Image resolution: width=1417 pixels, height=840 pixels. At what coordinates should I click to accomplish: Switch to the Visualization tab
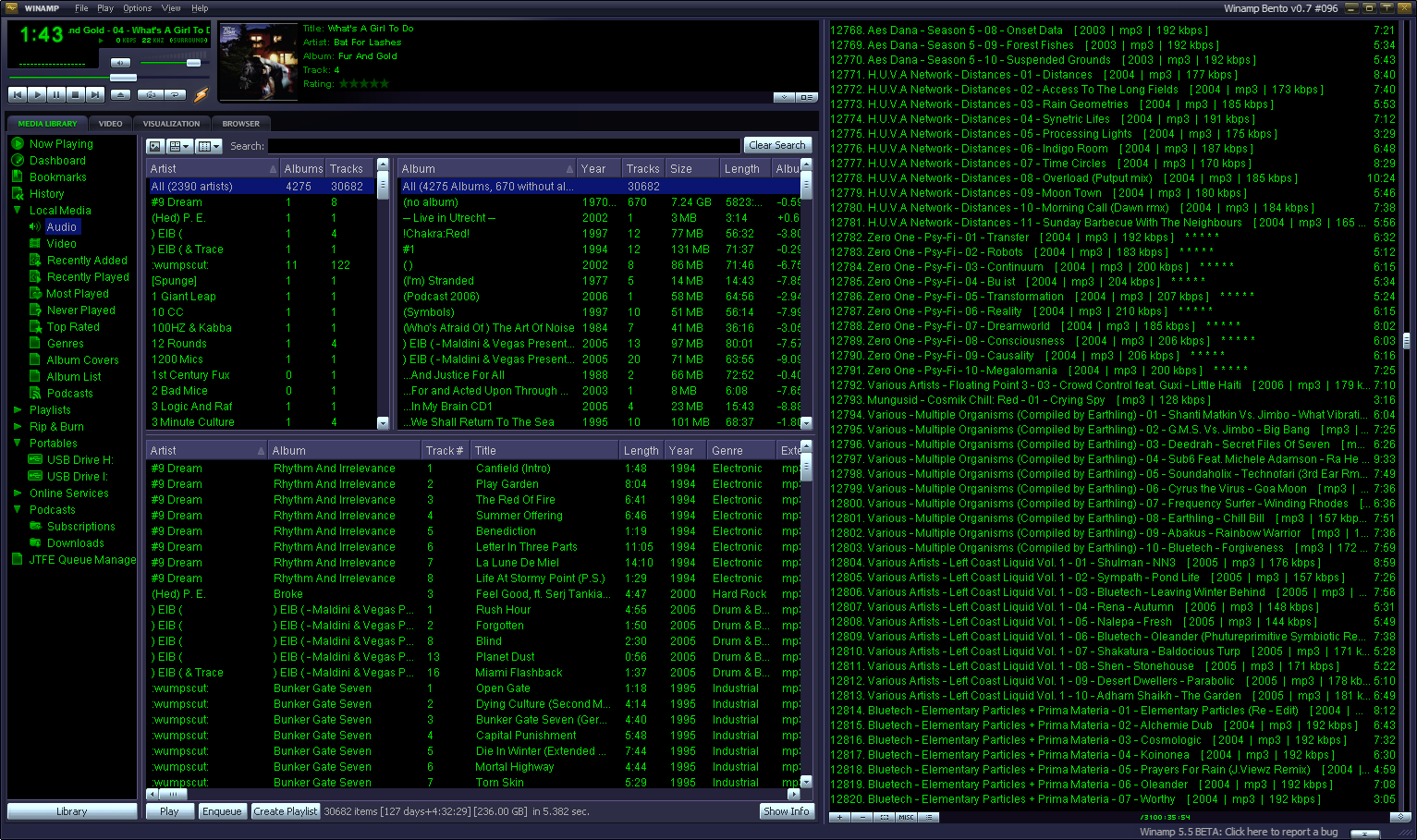pos(171,124)
